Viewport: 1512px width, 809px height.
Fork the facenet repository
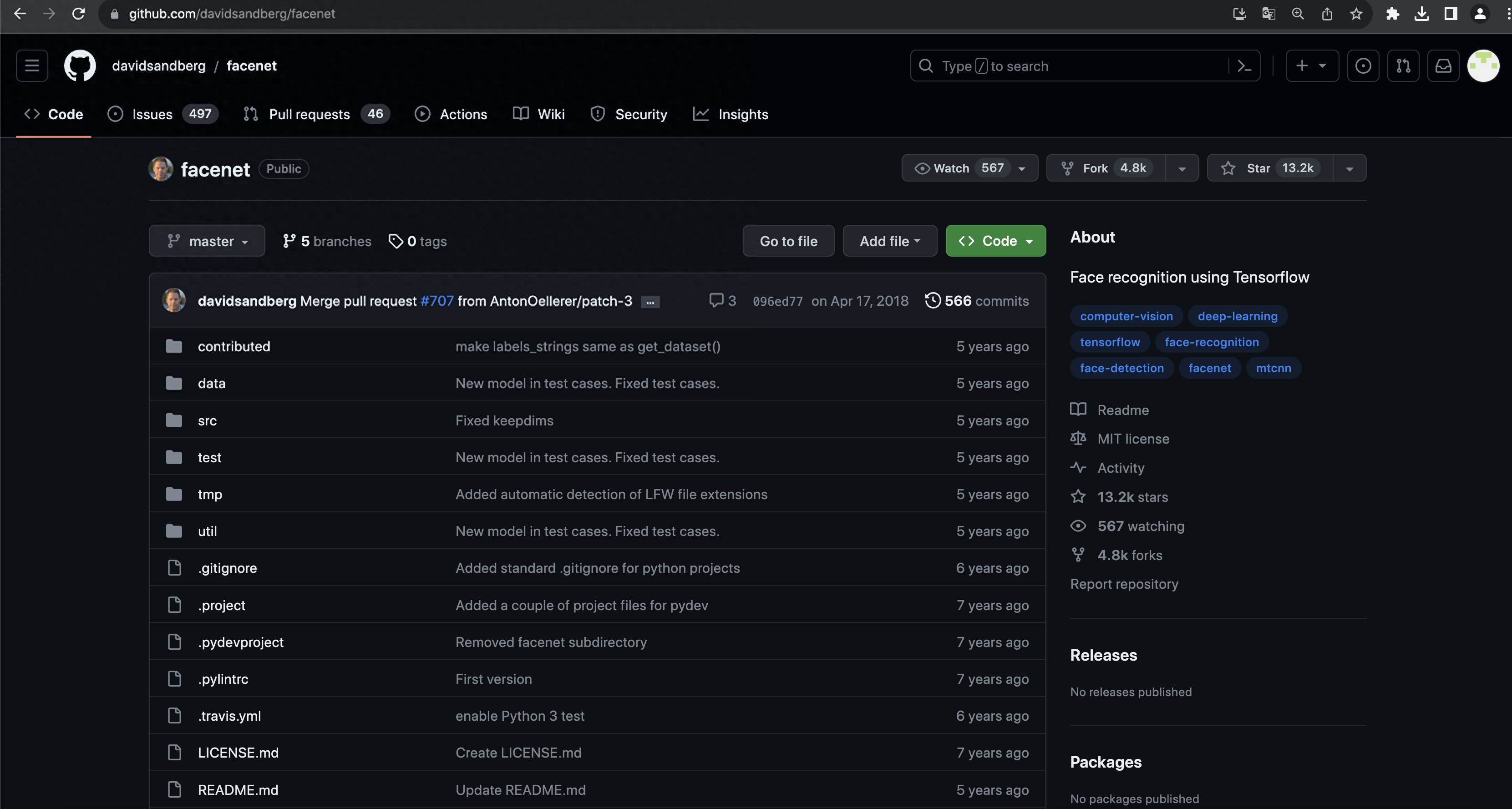(1106, 168)
